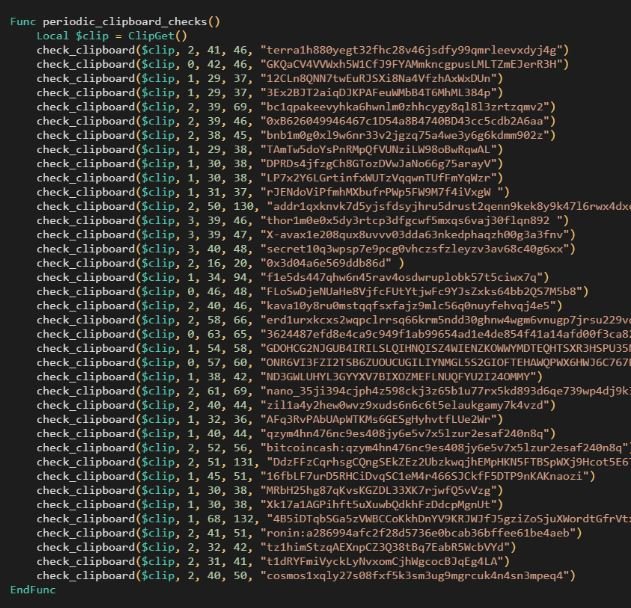
Task: Click the address string starting with zil1a4y2hew0
Action: point(404,405)
